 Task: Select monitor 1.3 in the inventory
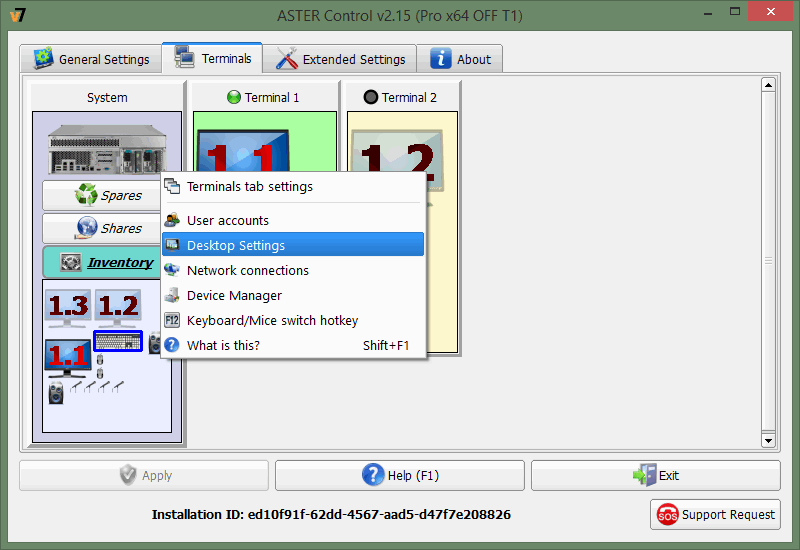68,309
